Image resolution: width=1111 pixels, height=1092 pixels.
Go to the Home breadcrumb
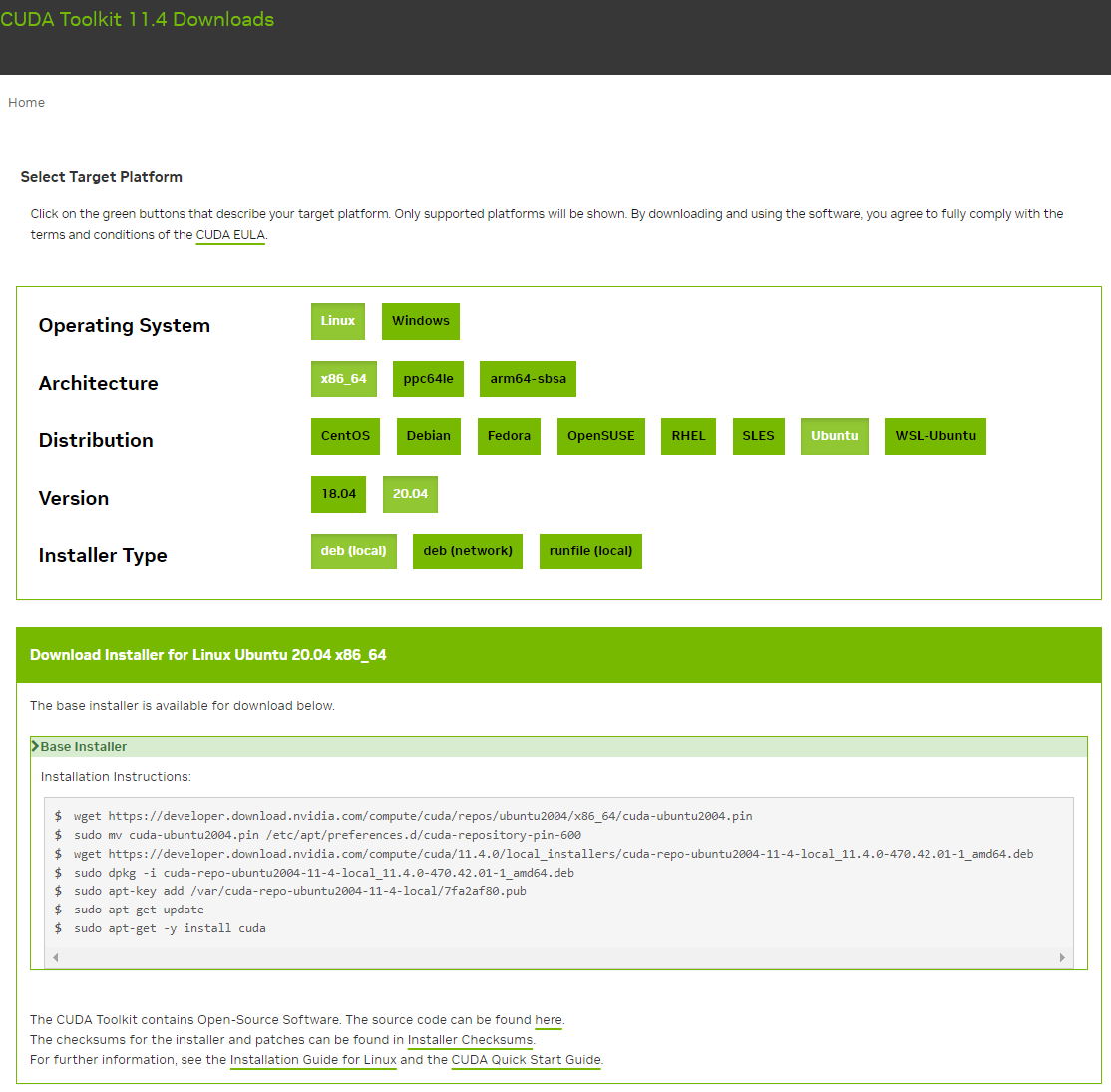click(x=26, y=102)
